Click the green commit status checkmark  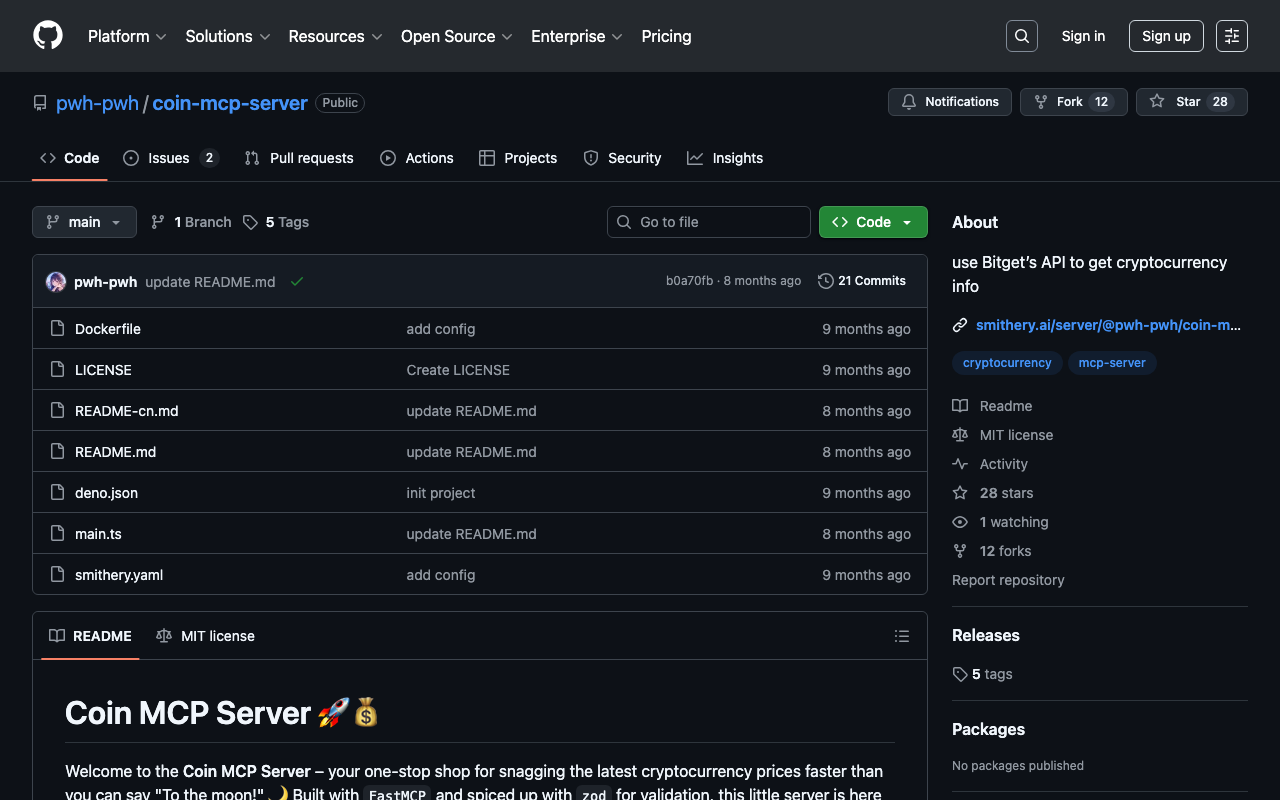pos(297,282)
